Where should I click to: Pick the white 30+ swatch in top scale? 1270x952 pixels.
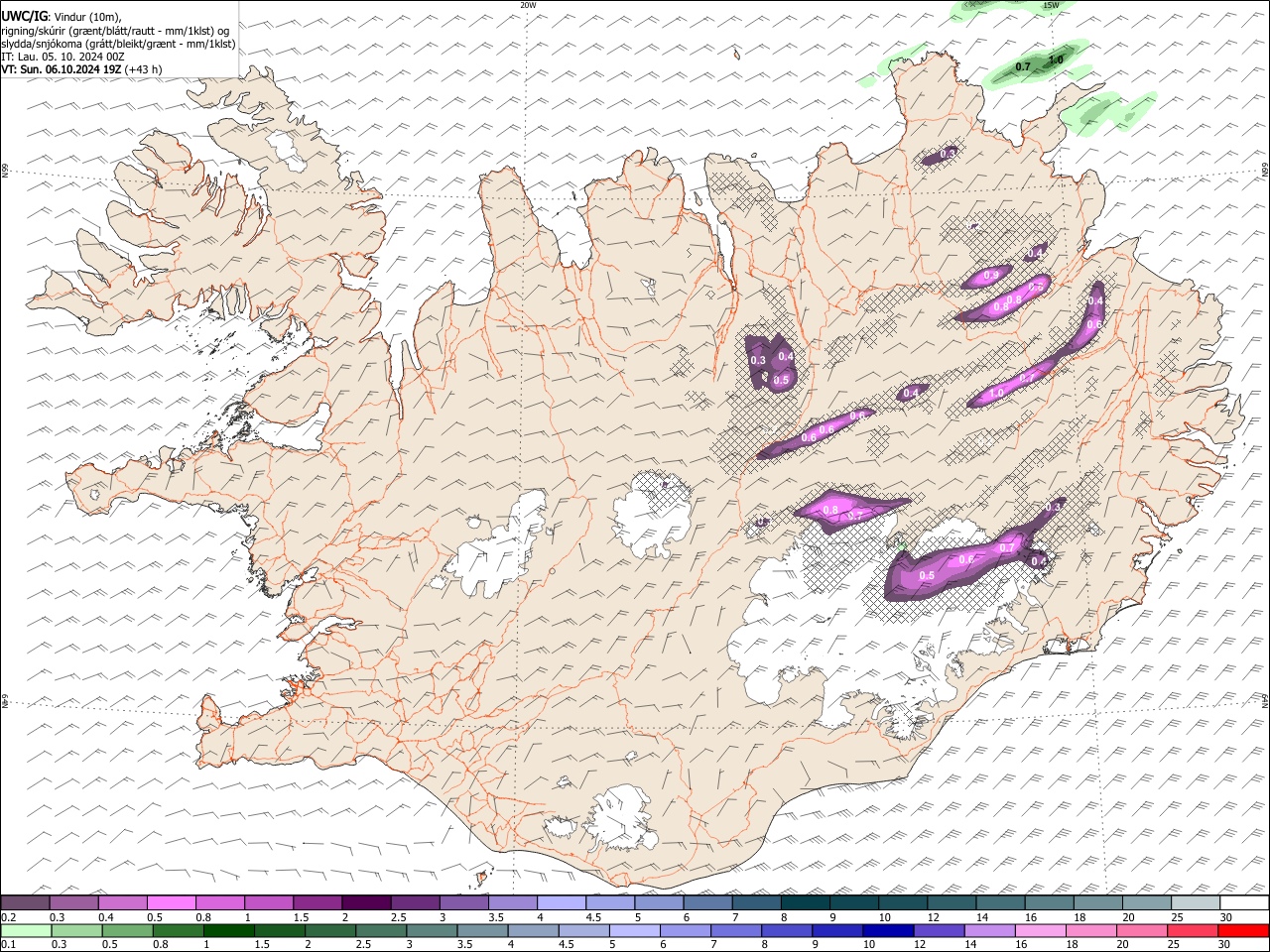click(x=1245, y=903)
